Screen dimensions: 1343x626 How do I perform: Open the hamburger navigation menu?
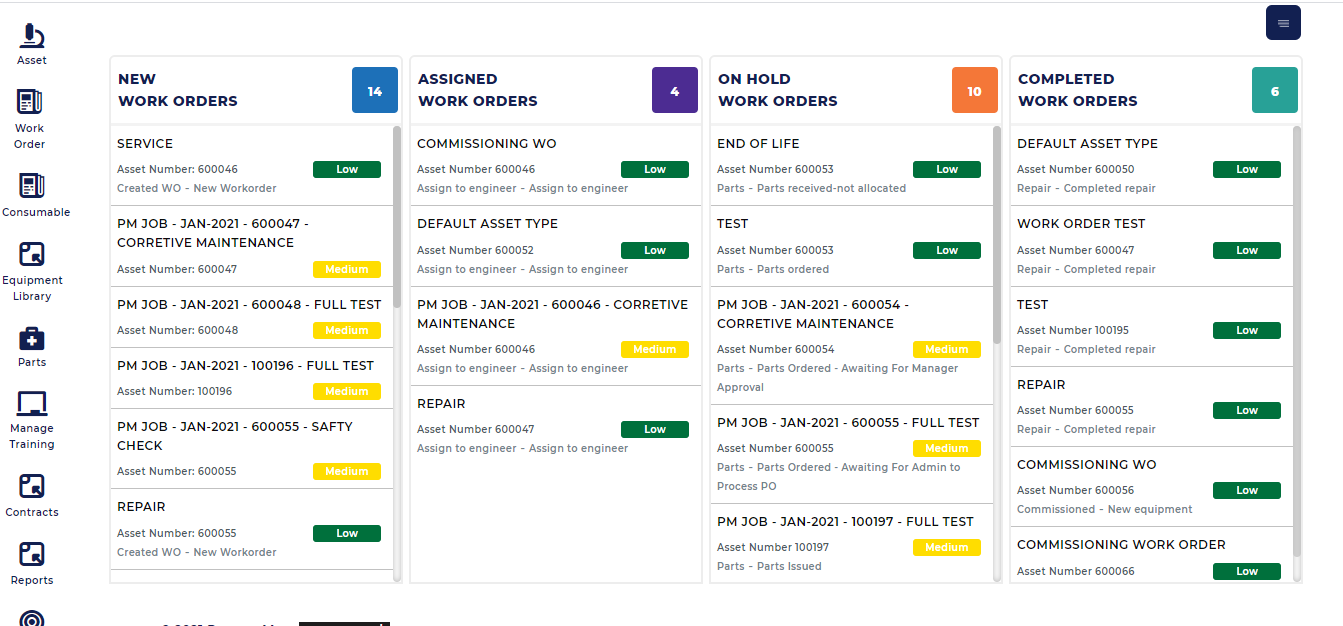click(1283, 22)
